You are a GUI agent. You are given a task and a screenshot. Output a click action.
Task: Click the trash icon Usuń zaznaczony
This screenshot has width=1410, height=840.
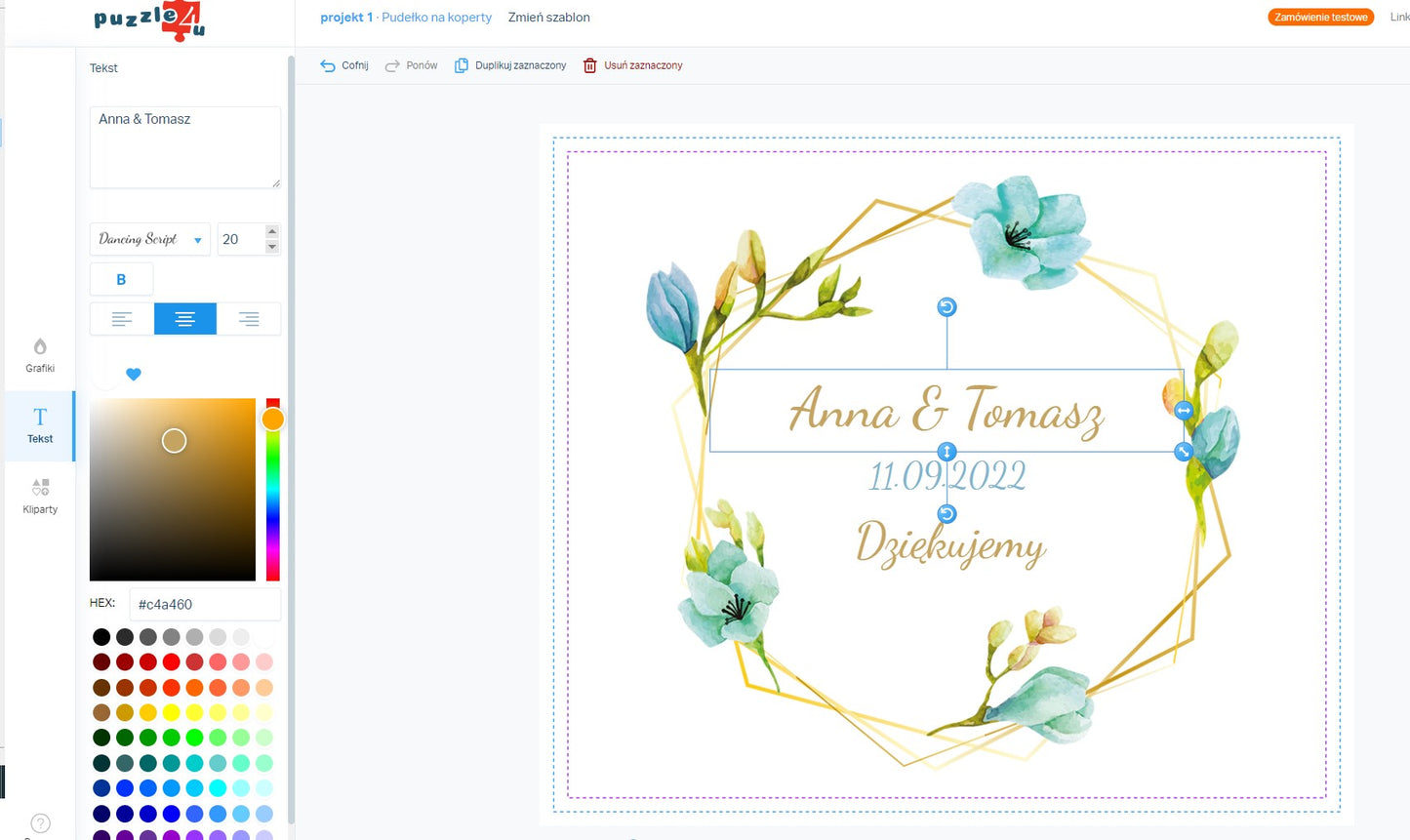(x=589, y=65)
